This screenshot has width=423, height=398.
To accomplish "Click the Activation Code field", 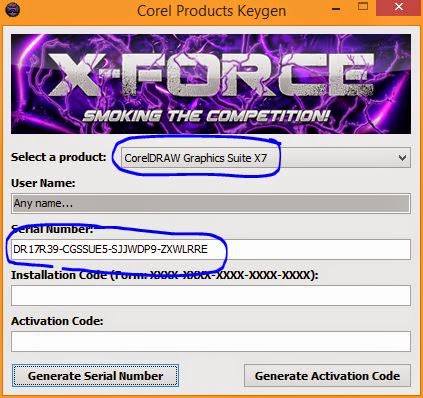I will point(211,341).
